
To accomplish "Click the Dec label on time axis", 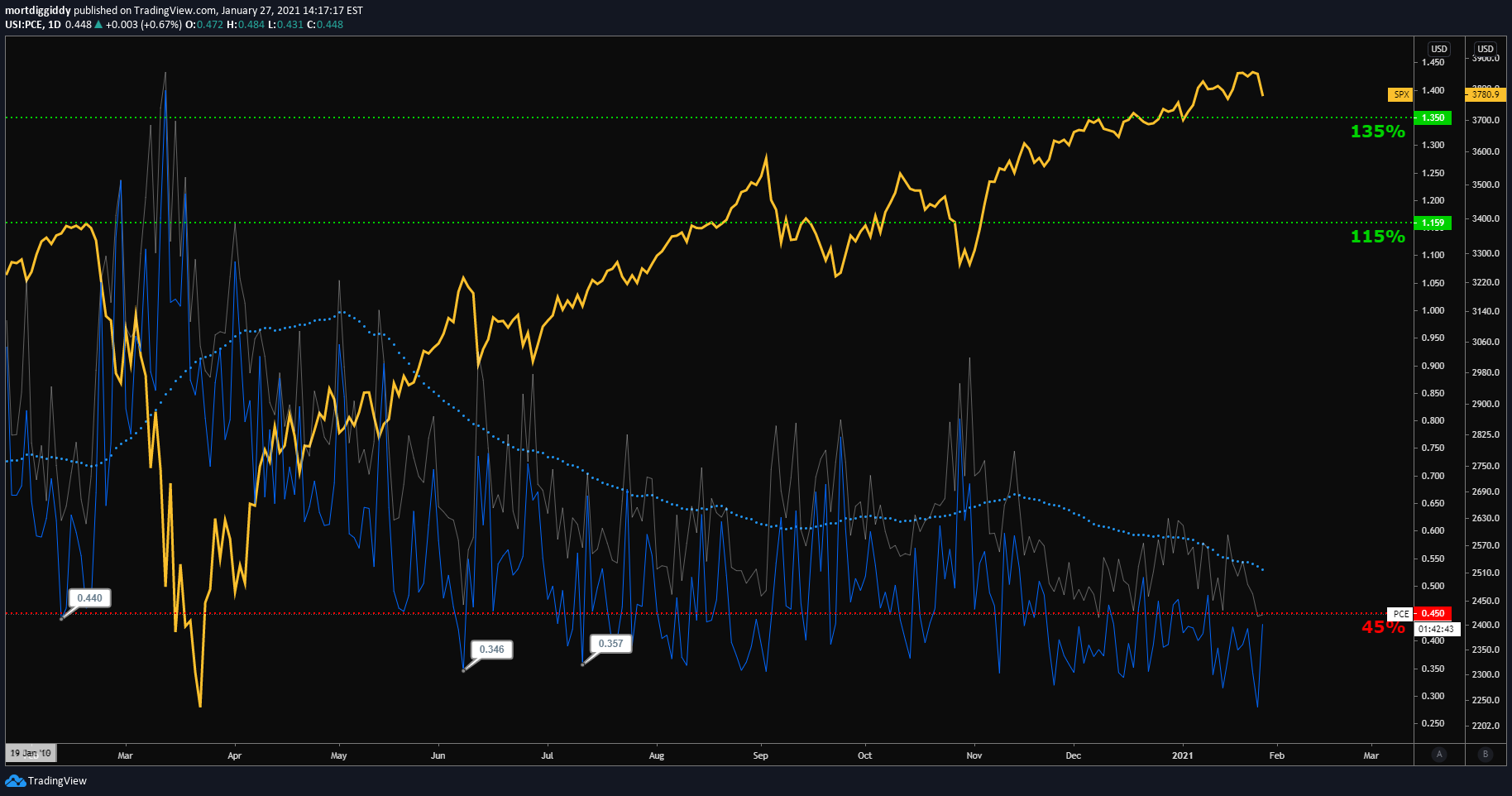I will (1074, 755).
